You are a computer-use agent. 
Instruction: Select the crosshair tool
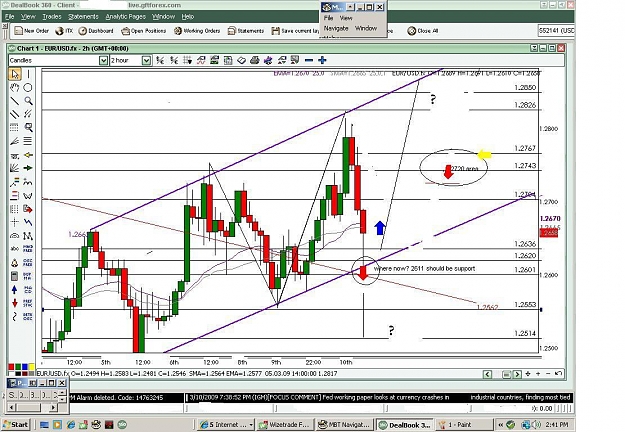point(15,222)
